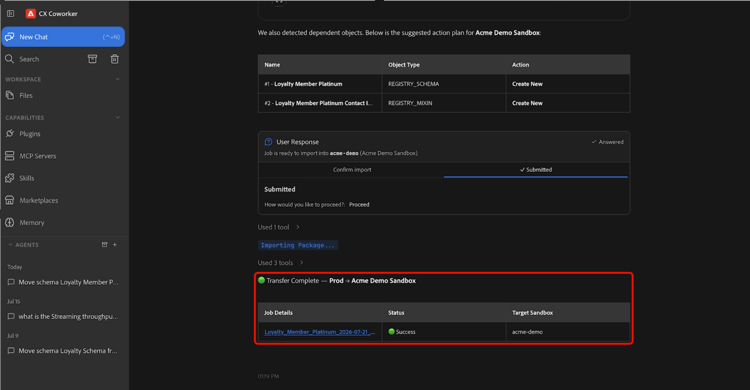Open chat 'Move schema Loyalty Member P...'
This screenshot has height=390, width=750.
[x=63, y=282]
